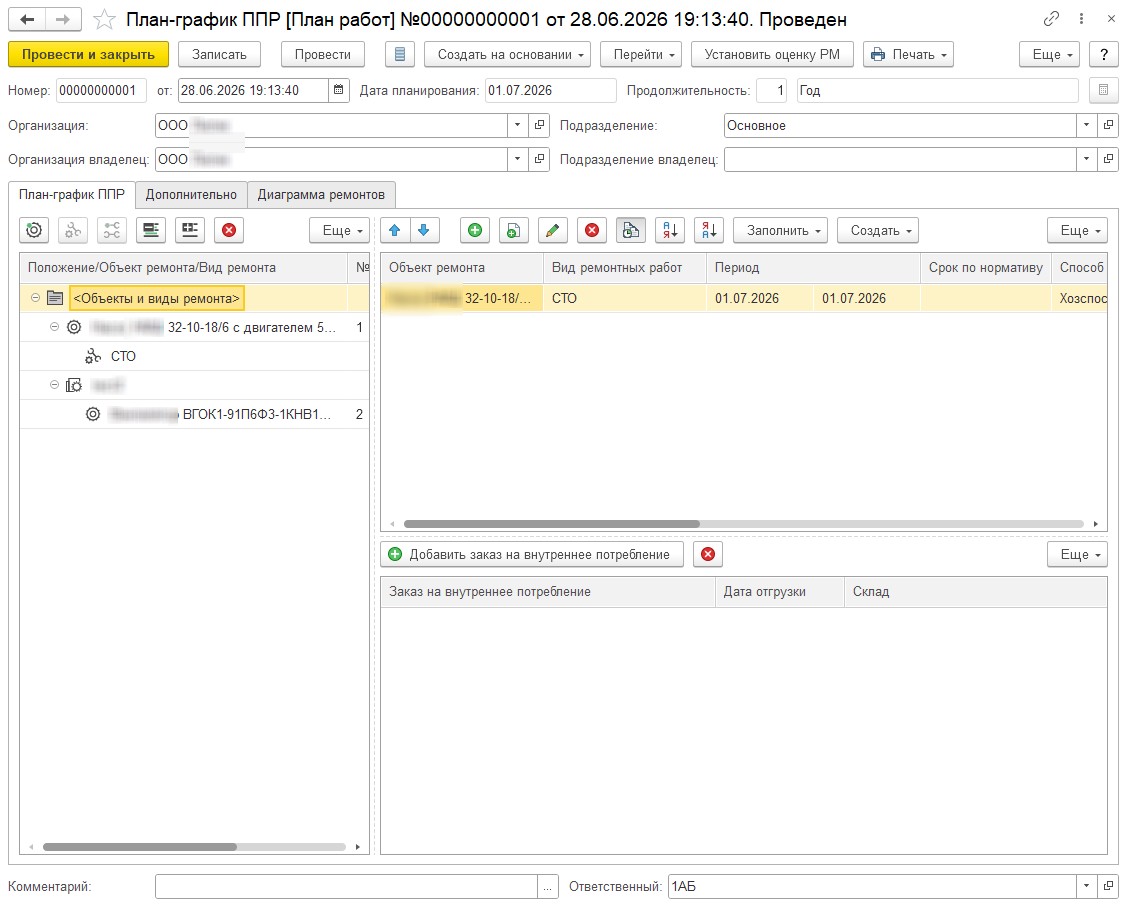
Task: Select the СТО tree item
Action: [x=123, y=357]
